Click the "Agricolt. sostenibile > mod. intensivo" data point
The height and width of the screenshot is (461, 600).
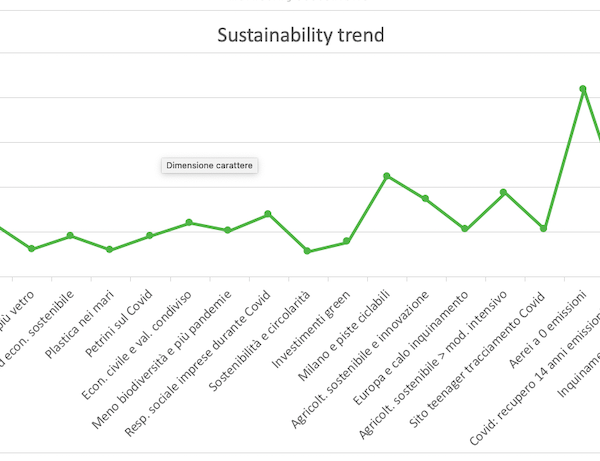(504, 192)
